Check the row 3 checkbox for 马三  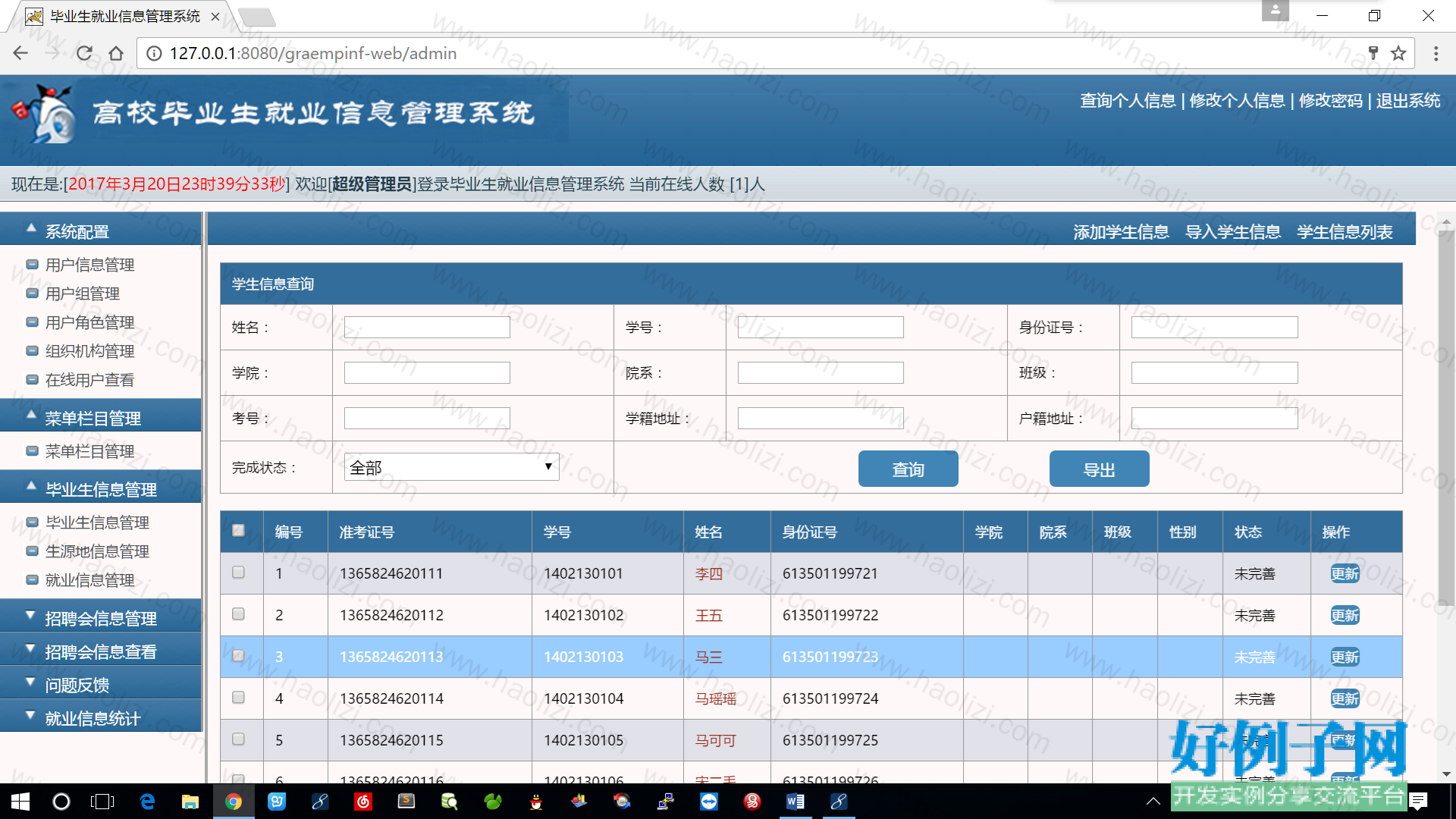[238, 656]
